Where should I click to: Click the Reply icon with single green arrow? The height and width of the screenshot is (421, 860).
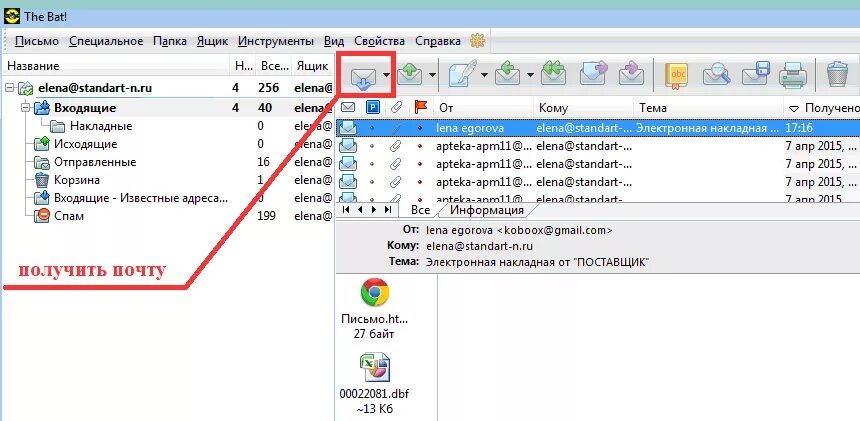pyautogui.click(x=508, y=73)
